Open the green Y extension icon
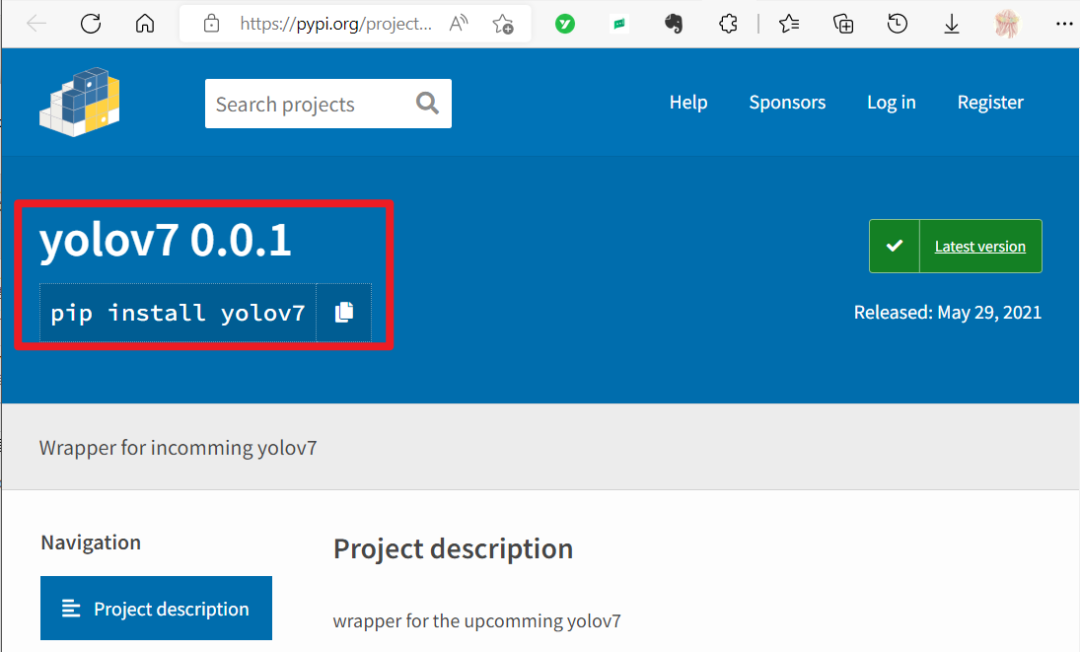Image resolution: width=1080 pixels, height=652 pixels. point(565,24)
